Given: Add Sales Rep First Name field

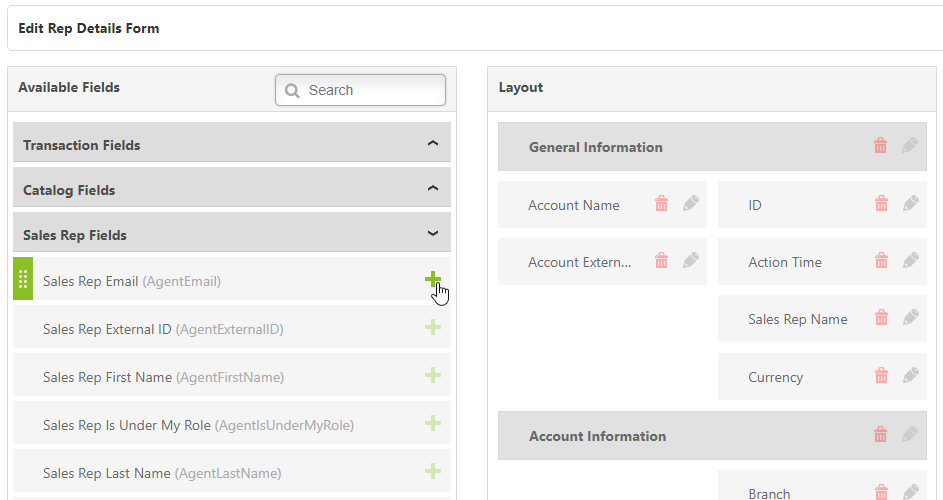Looking at the screenshot, I should point(432,375).
